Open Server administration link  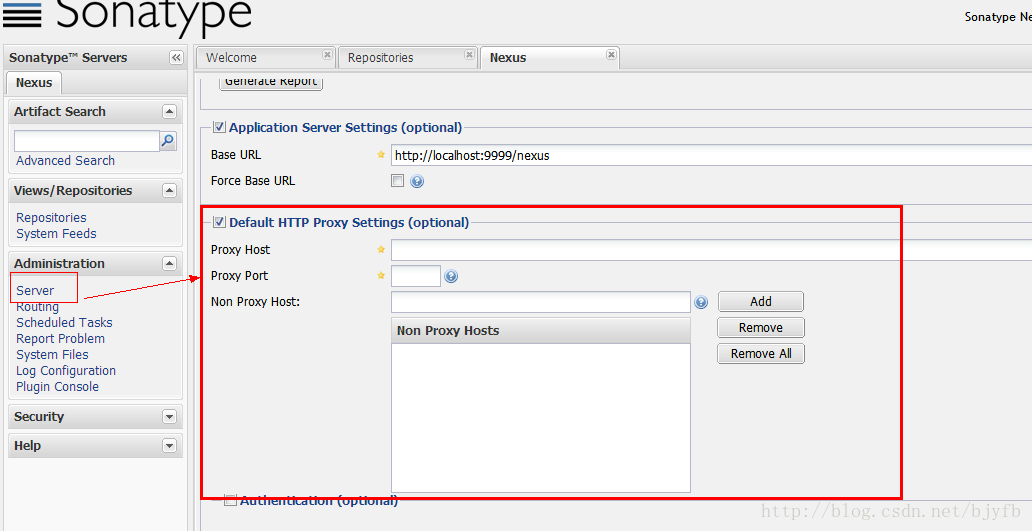point(35,291)
